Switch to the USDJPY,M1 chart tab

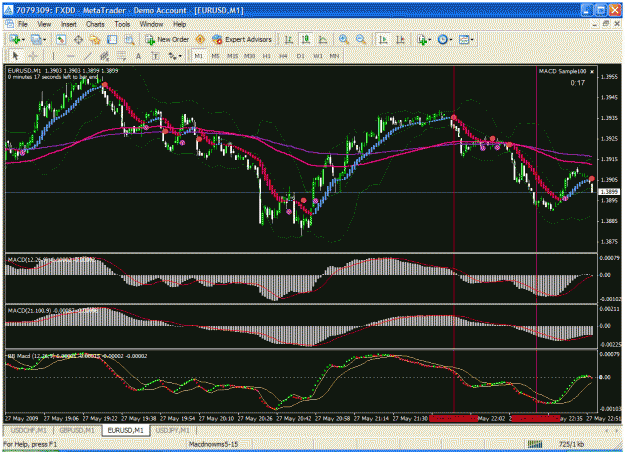click(x=173, y=430)
